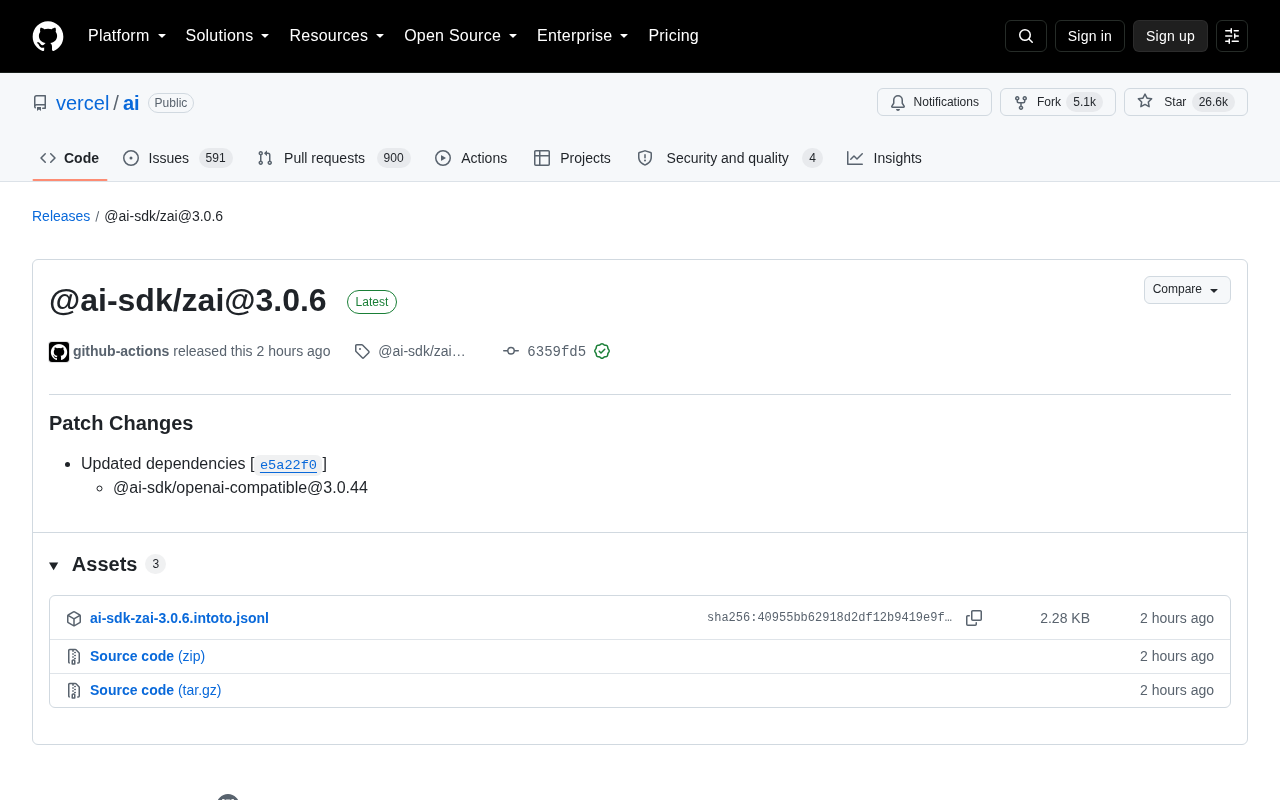Click the Sign in button

1090,36
